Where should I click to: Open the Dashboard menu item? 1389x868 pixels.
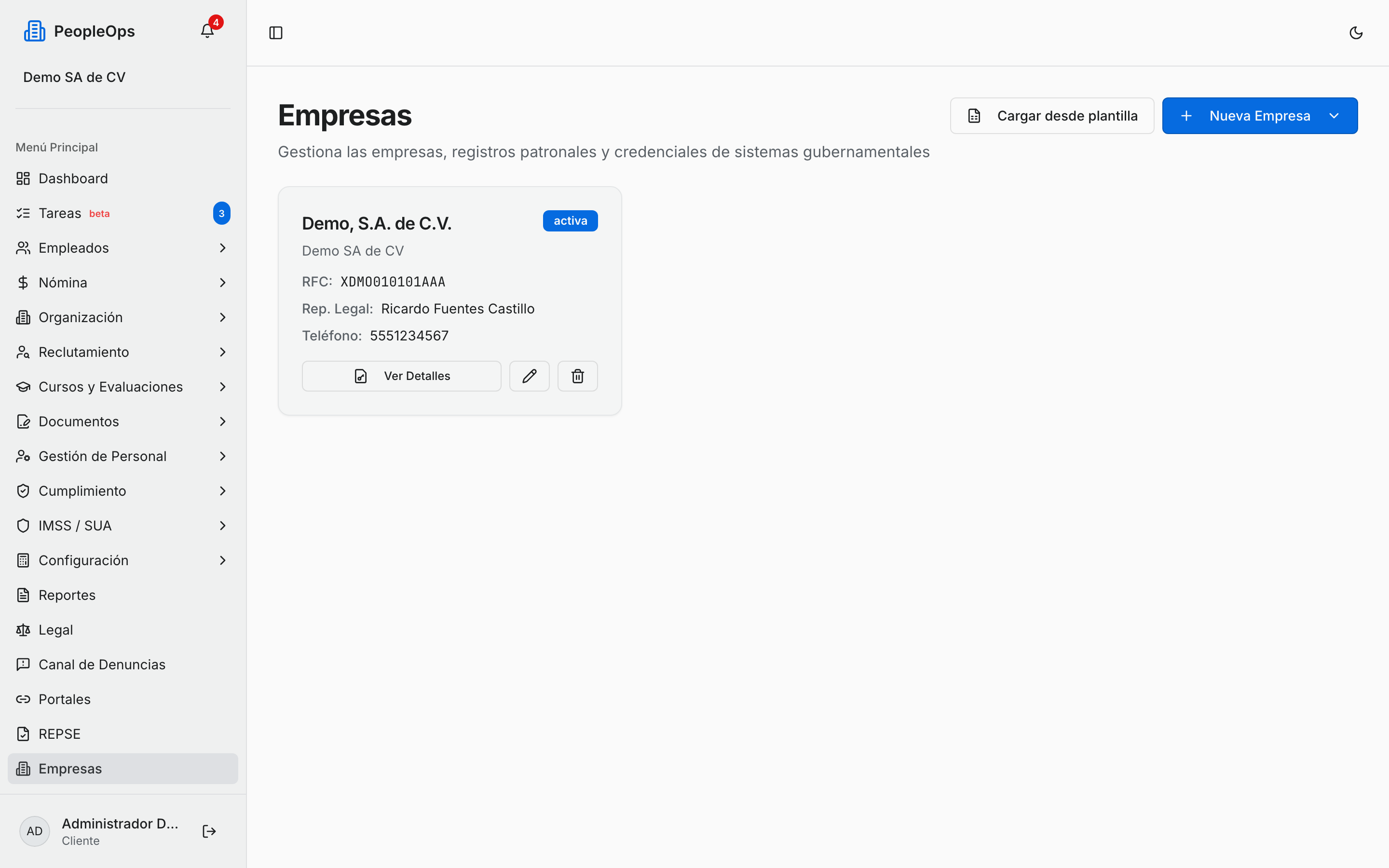click(x=123, y=178)
